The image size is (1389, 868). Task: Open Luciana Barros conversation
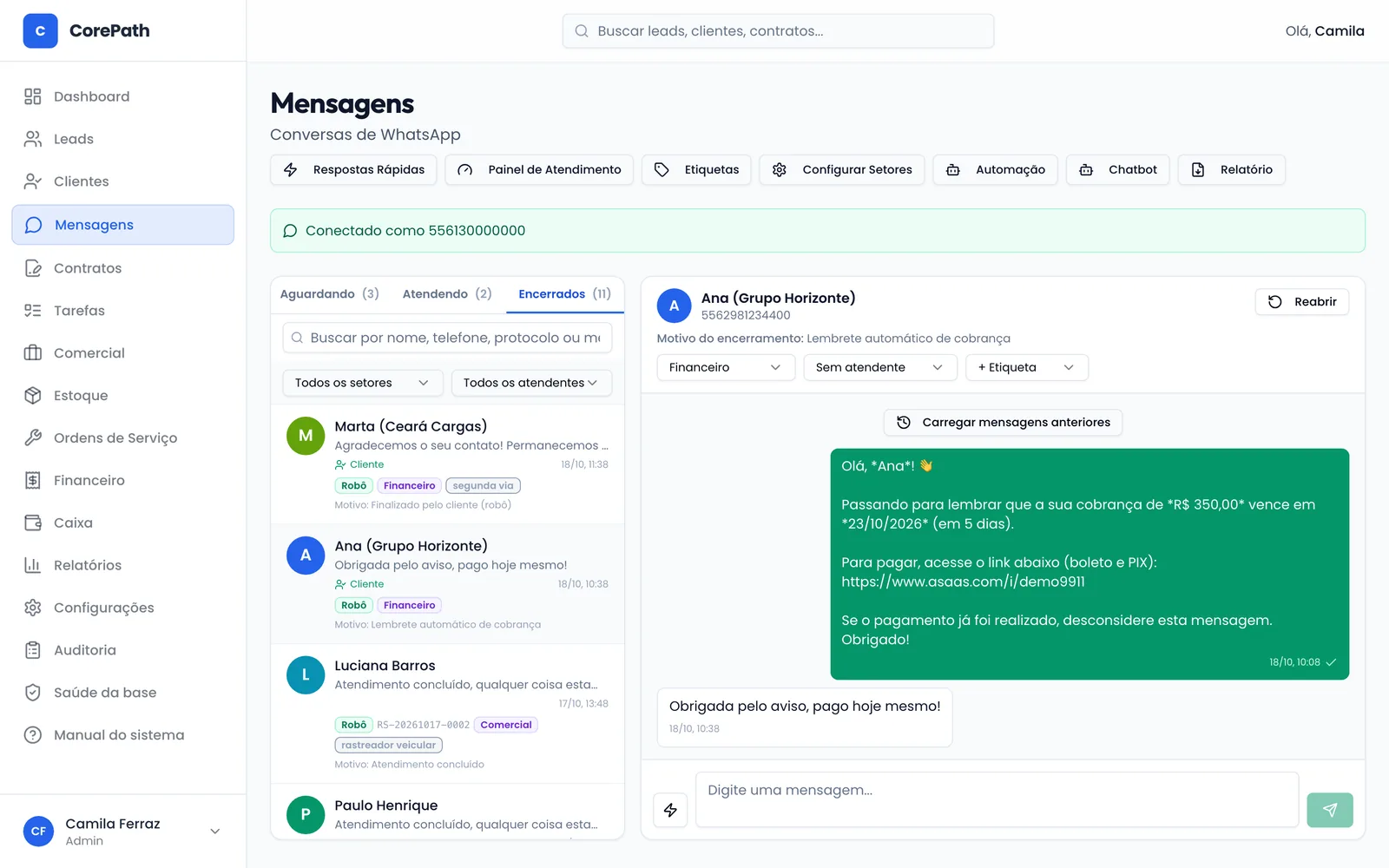(447, 714)
